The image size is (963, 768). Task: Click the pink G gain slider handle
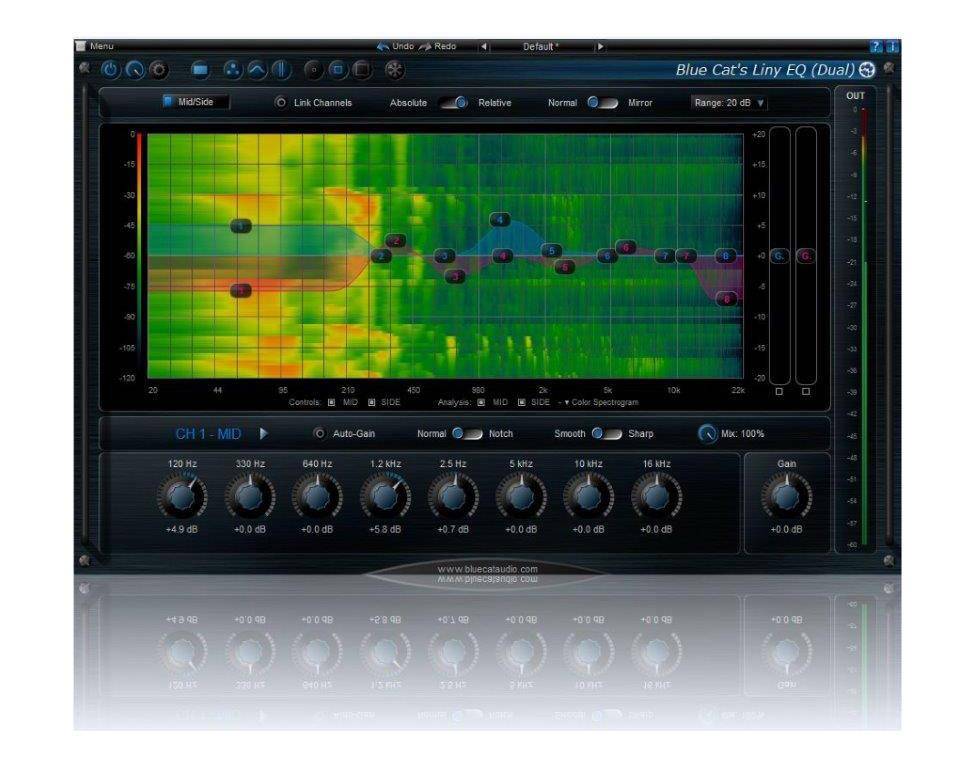click(806, 256)
